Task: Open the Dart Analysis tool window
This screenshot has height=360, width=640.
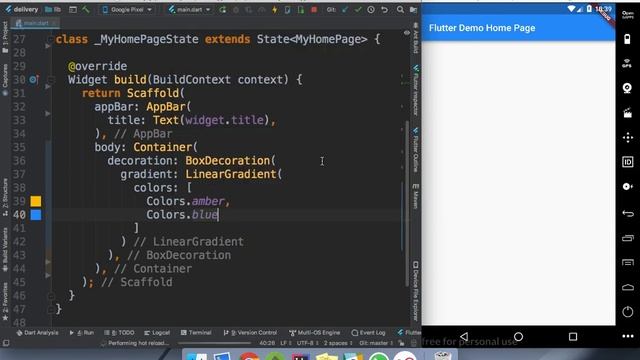Action: pyautogui.click(x=37, y=333)
